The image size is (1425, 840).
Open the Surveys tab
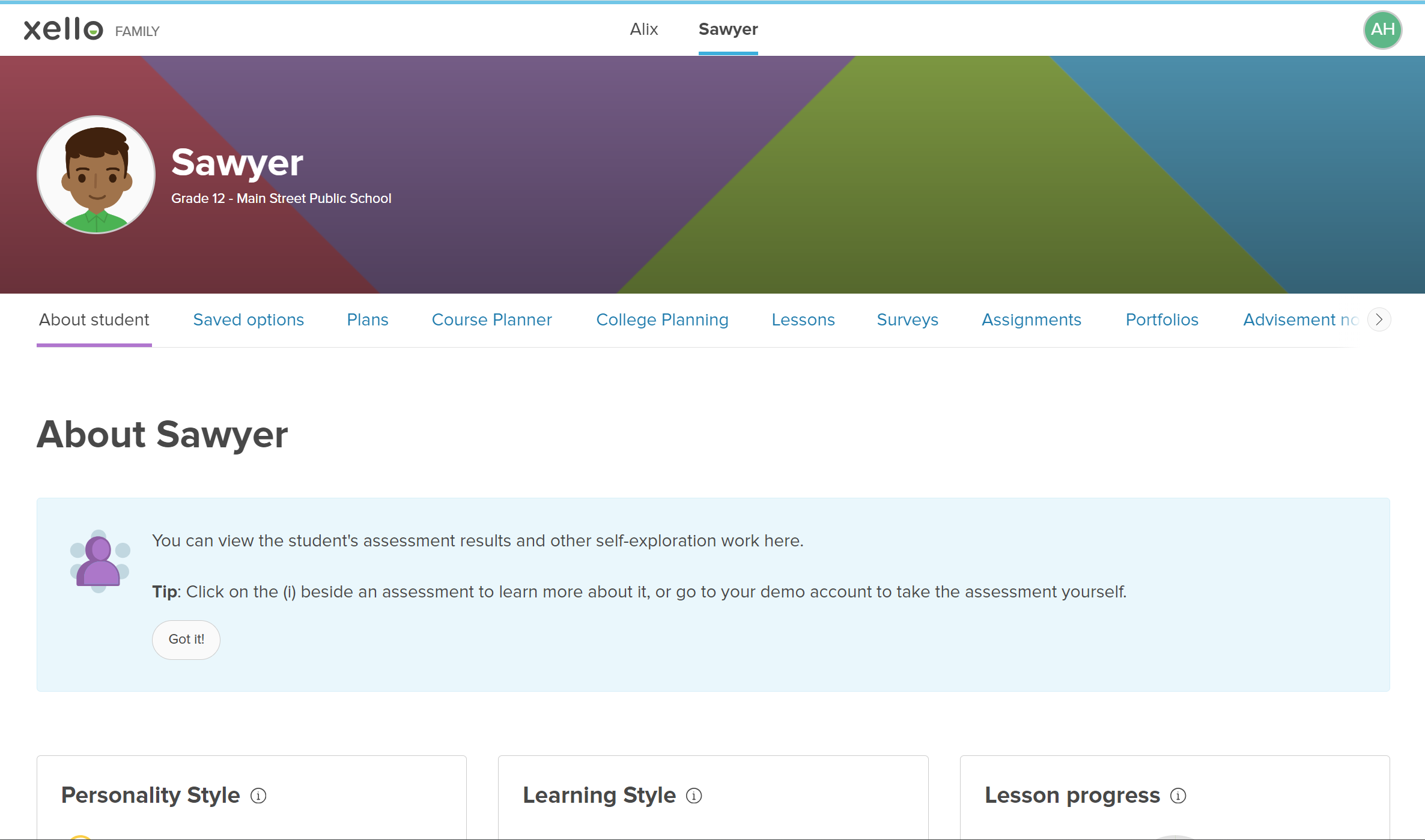coord(907,319)
